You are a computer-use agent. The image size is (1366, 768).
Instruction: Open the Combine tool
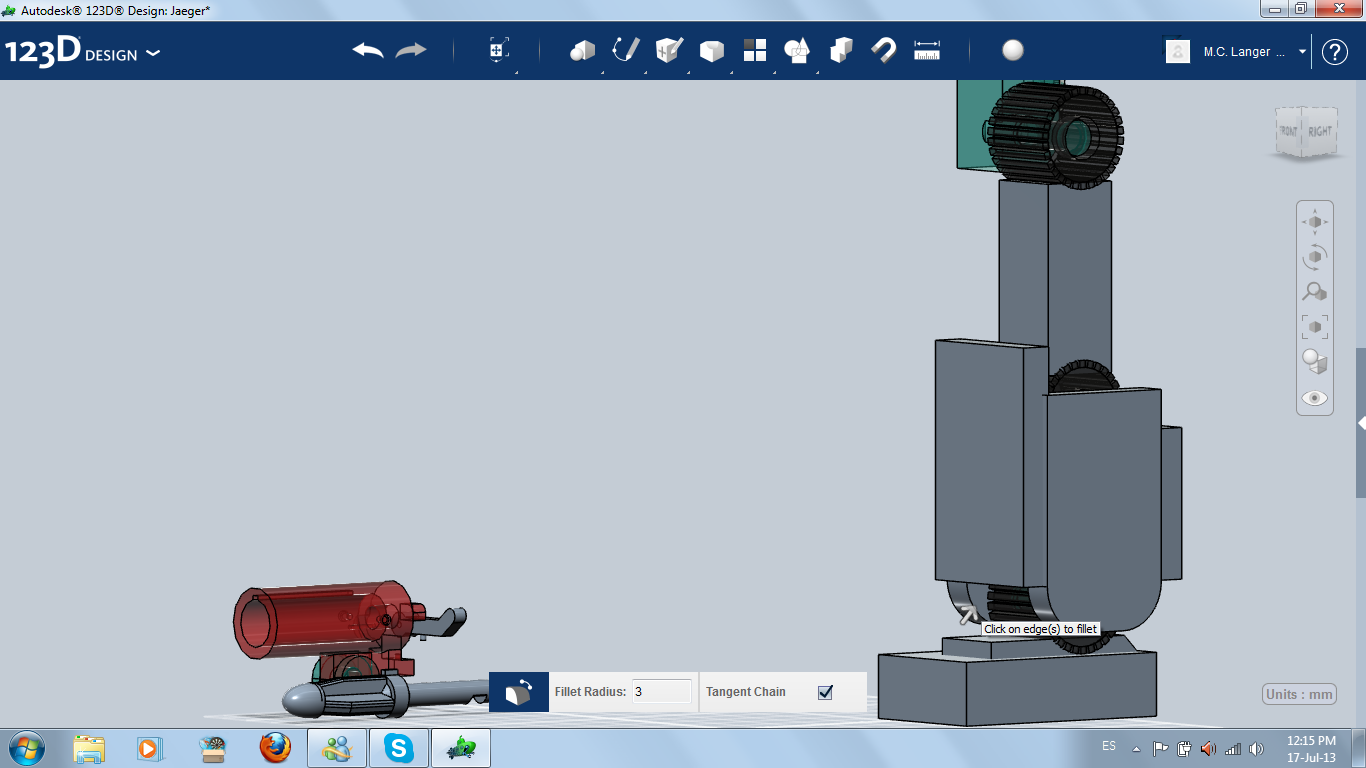coord(841,50)
